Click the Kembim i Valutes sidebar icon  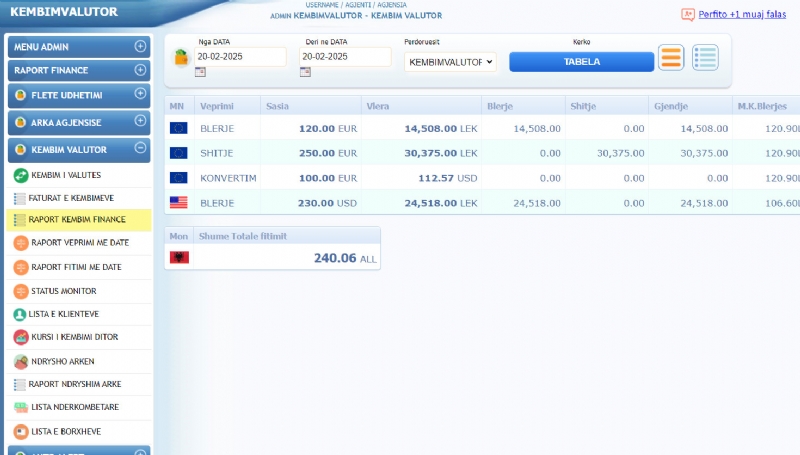pos(21,175)
